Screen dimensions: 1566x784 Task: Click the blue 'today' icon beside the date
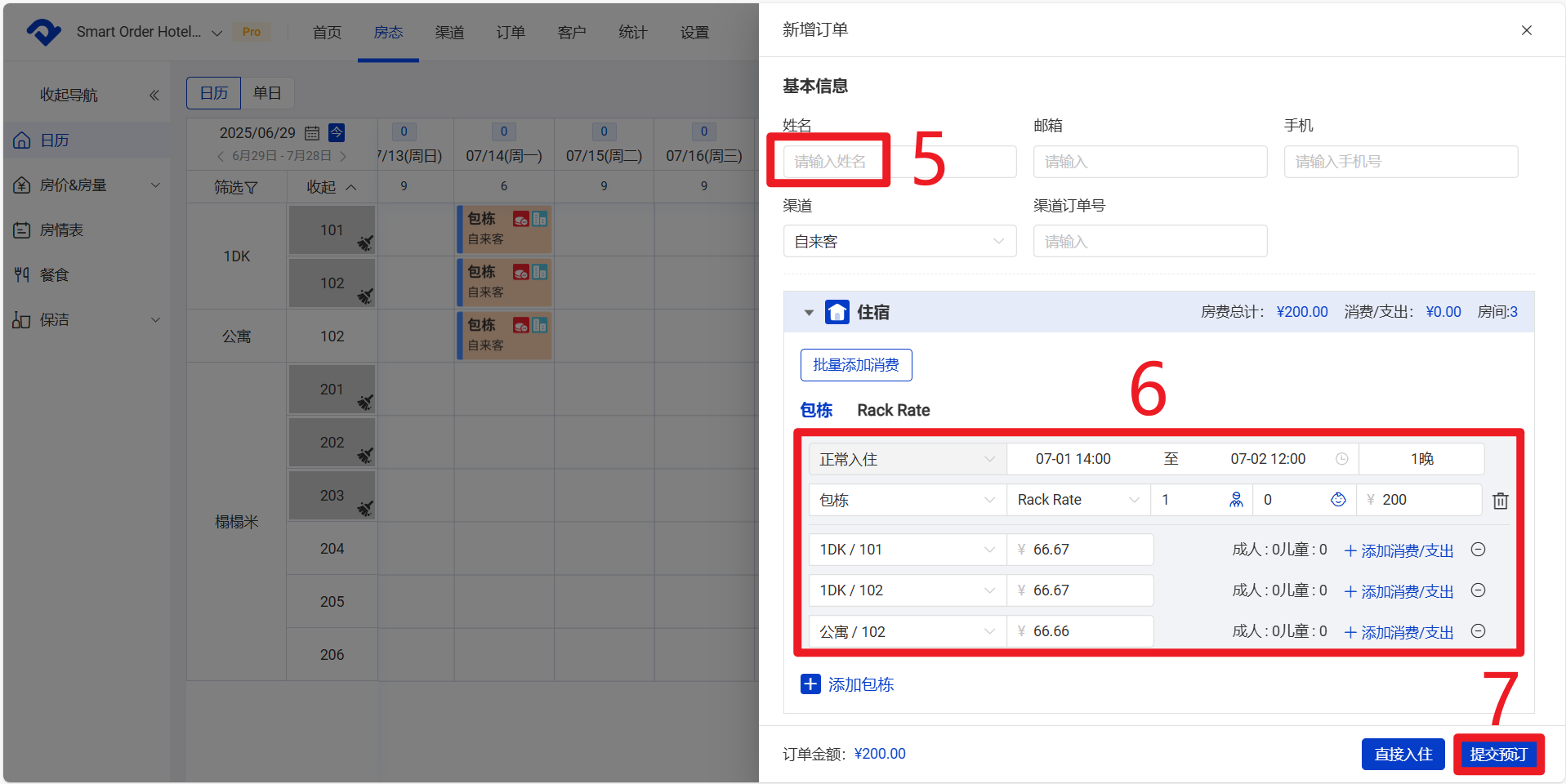337,132
